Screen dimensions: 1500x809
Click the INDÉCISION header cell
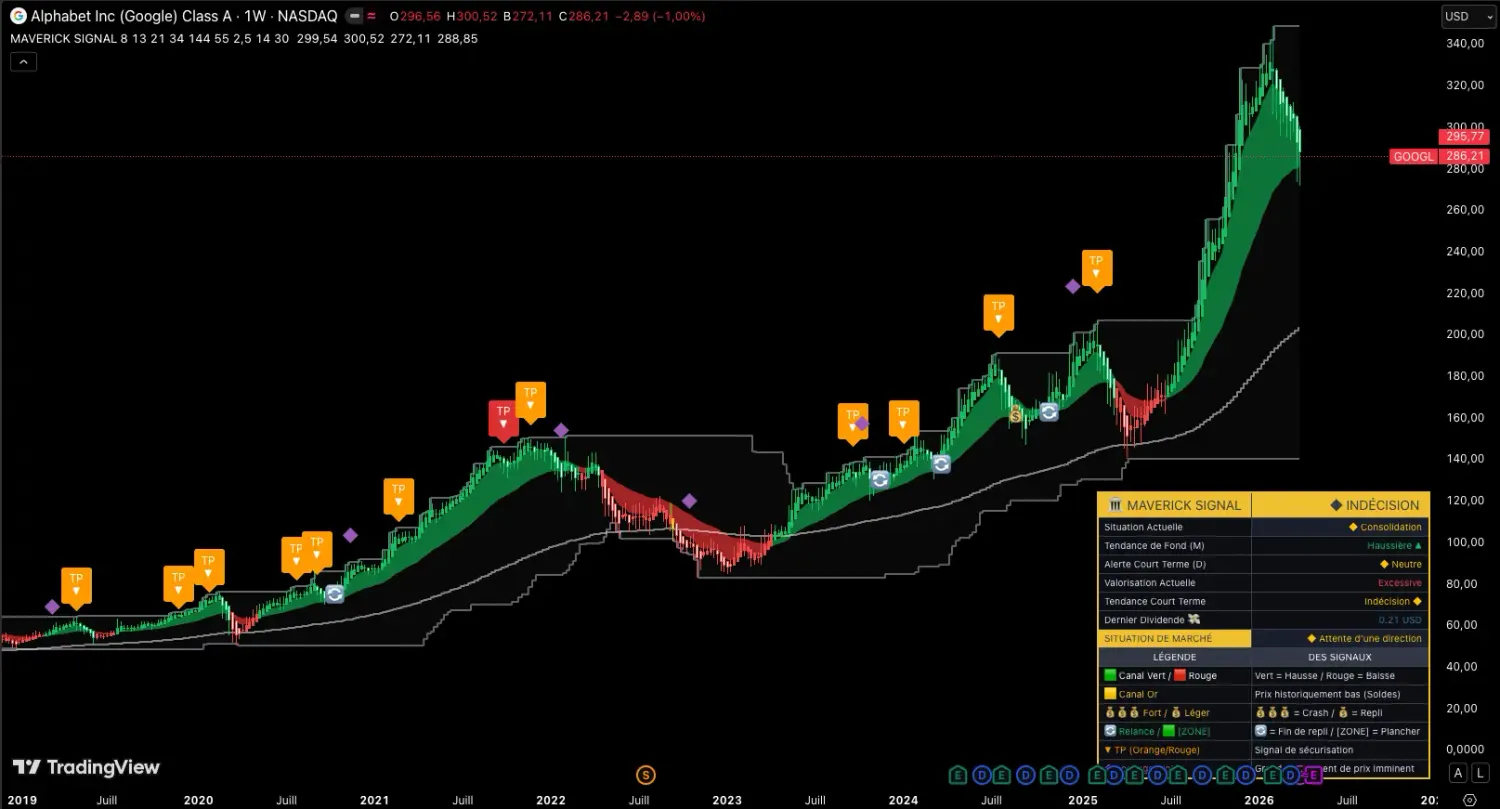pos(1340,505)
